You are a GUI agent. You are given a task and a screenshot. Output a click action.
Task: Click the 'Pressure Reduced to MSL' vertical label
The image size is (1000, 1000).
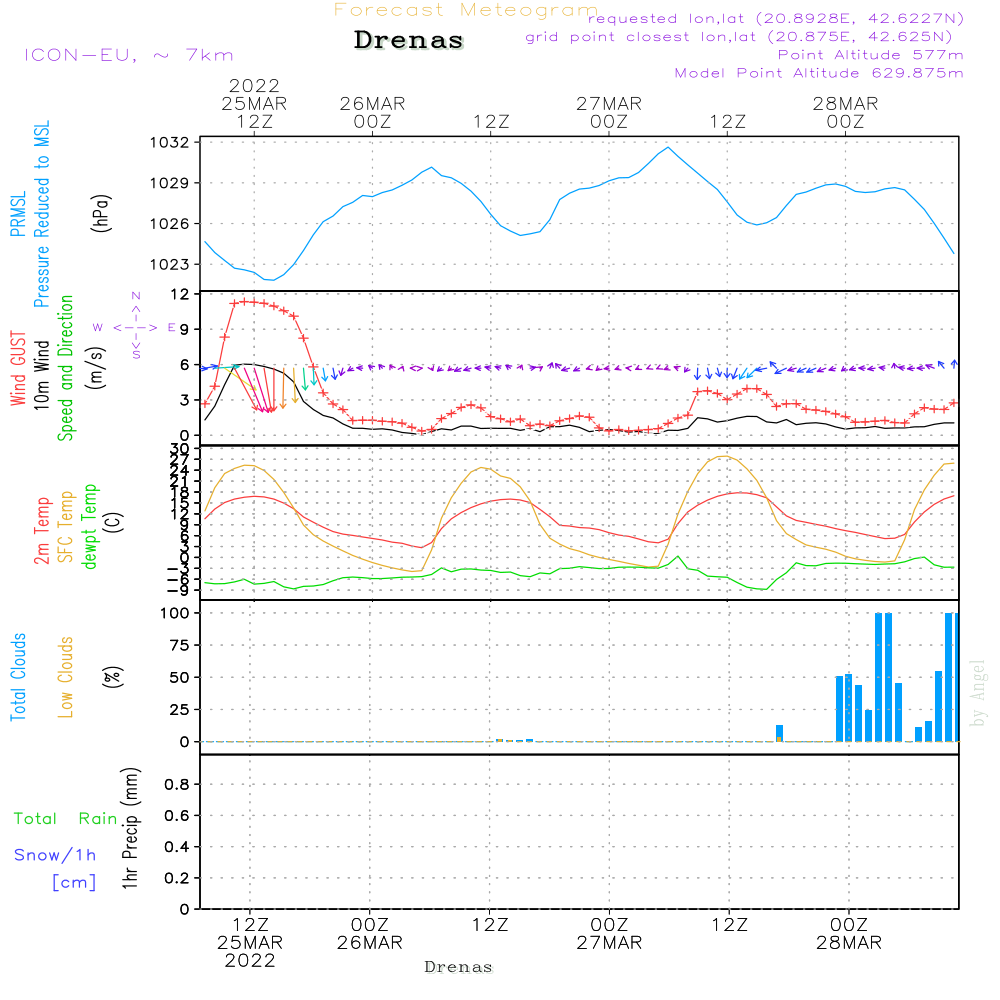pos(41,214)
